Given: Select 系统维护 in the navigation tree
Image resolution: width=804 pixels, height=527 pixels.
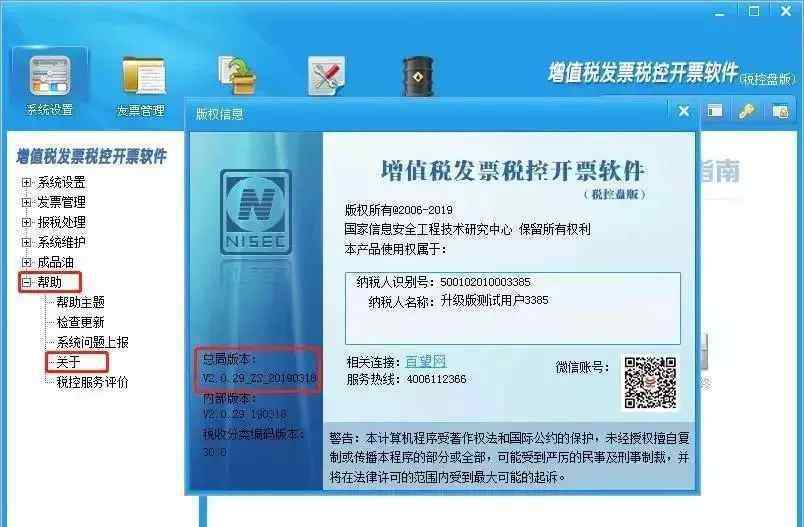Looking at the screenshot, I should pyautogui.click(x=62, y=242).
